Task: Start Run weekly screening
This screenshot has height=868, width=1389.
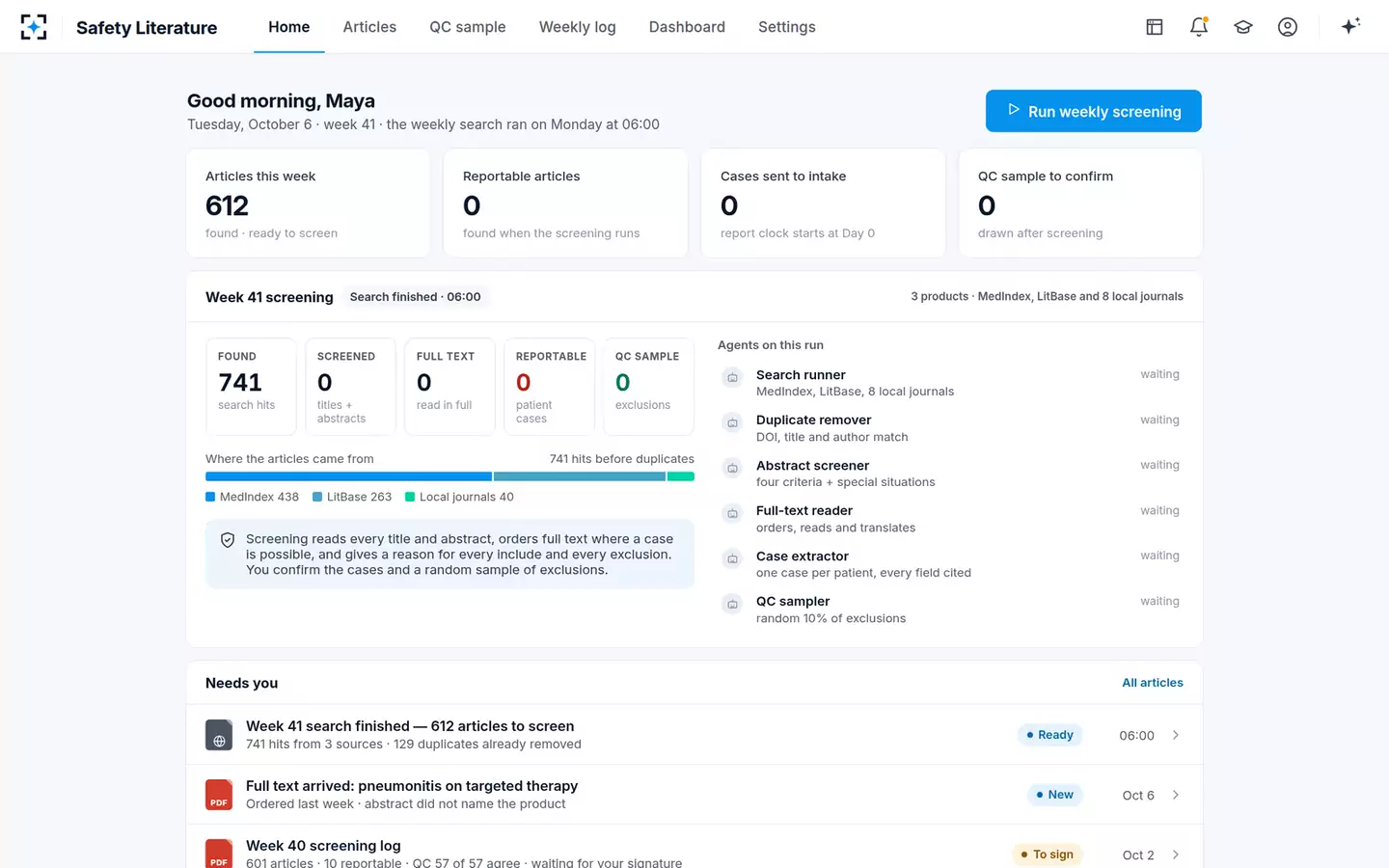Action: click(1094, 111)
